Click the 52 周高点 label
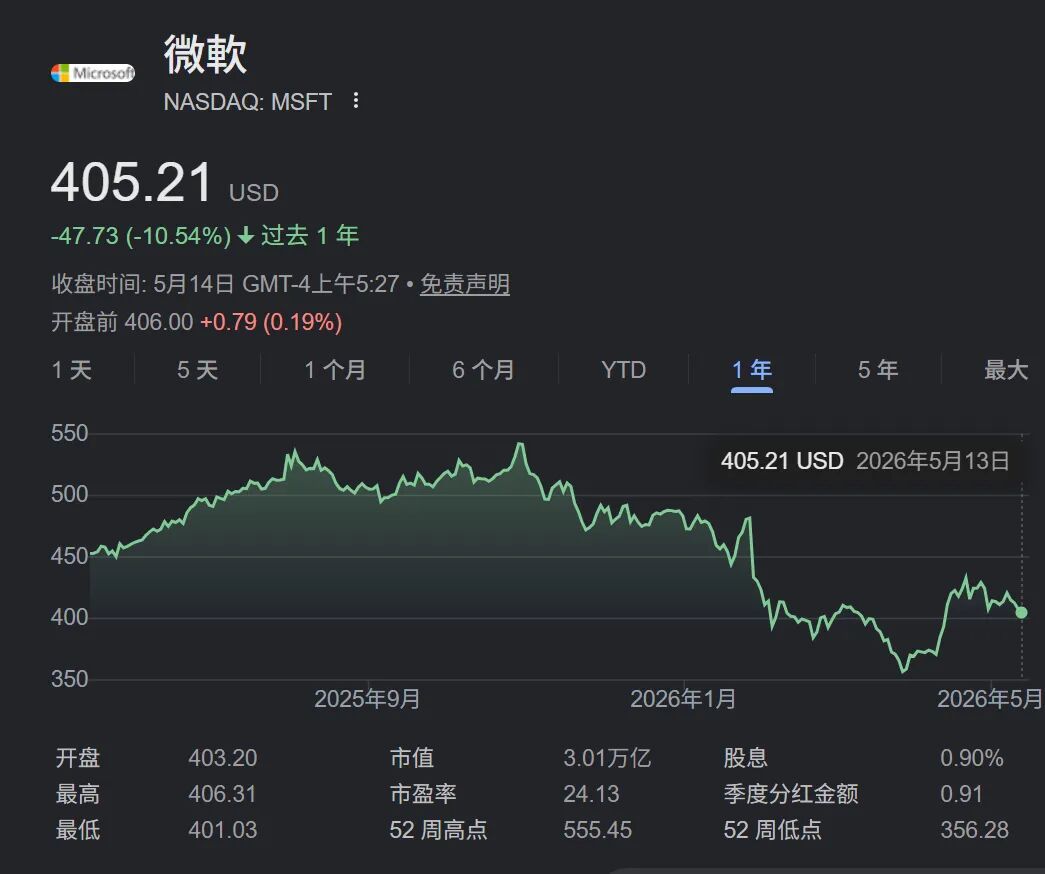This screenshot has height=874, width=1045. [x=439, y=830]
